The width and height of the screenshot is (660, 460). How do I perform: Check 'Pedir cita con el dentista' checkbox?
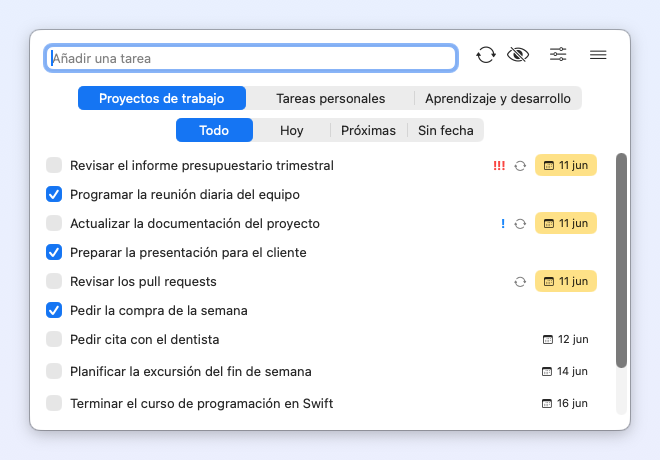pyautogui.click(x=54, y=339)
